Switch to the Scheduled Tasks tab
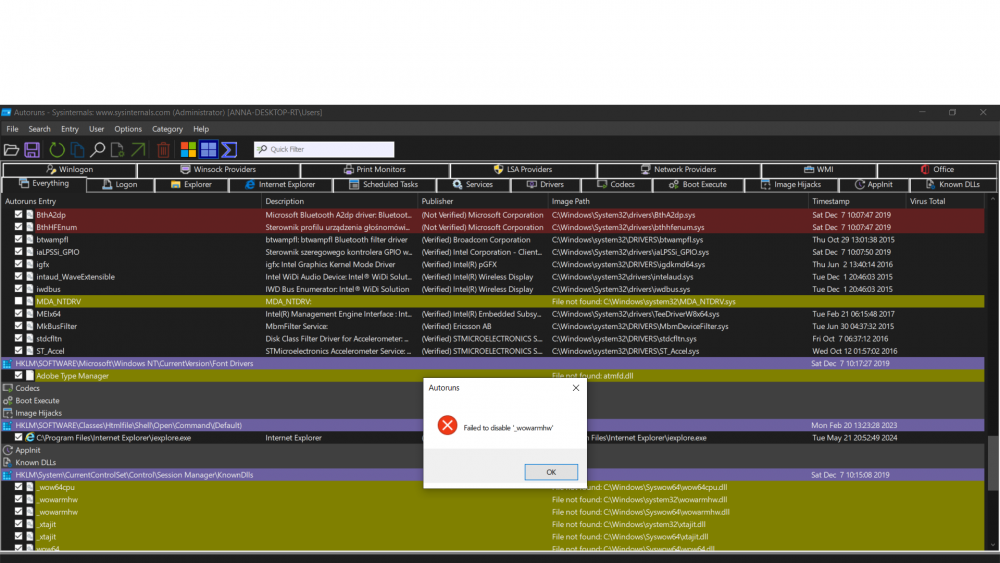The width and height of the screenshot is (1000, 563). [x=383, y=185]
